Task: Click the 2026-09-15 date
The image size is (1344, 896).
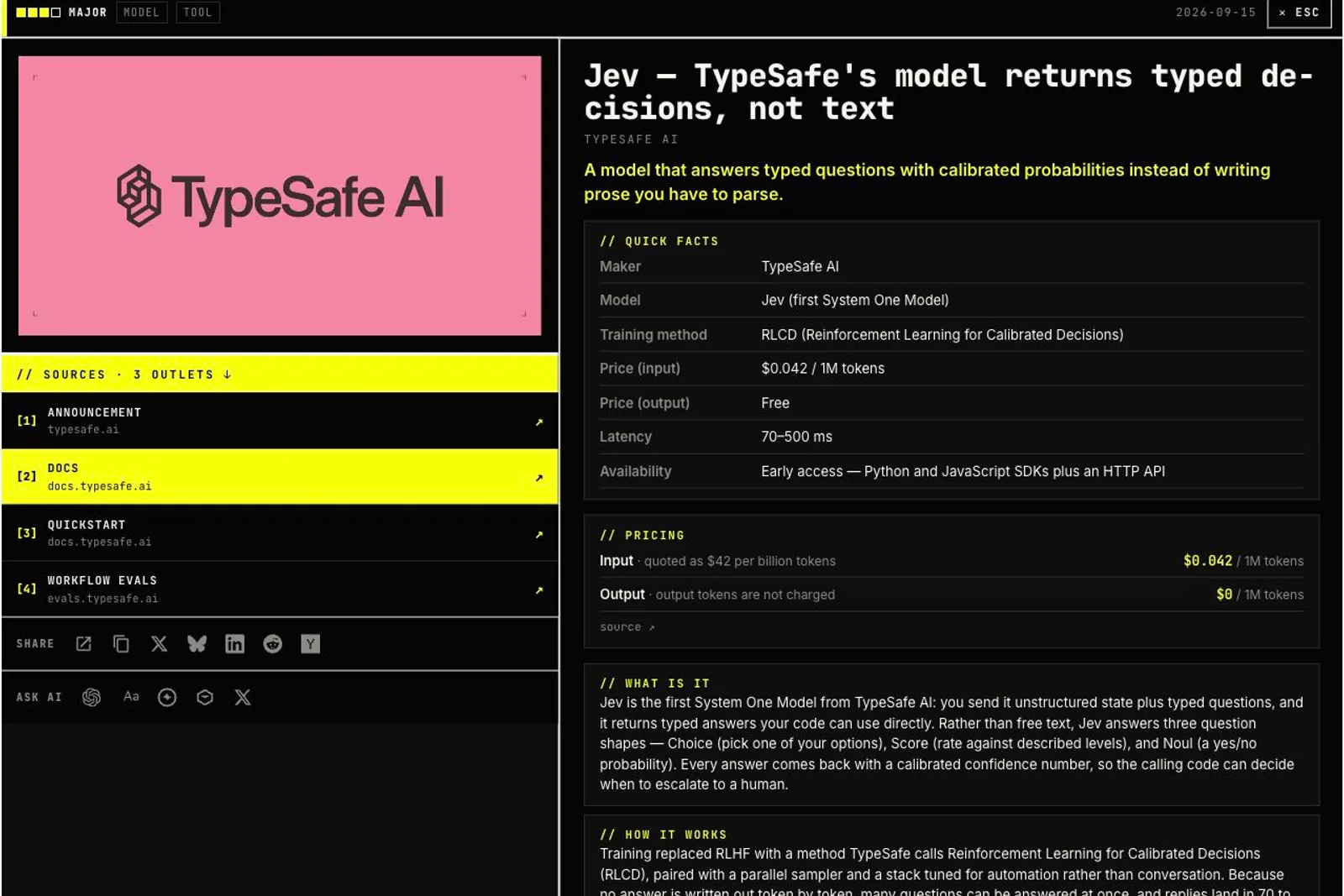Action: pos(1215,12)
